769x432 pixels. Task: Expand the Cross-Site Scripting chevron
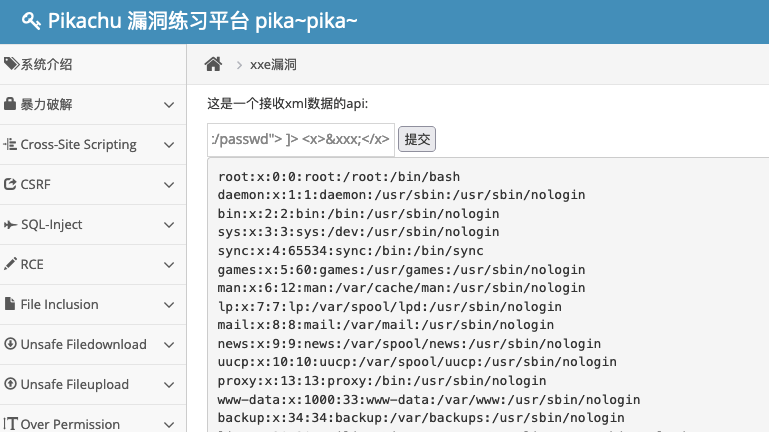point(169,145)
